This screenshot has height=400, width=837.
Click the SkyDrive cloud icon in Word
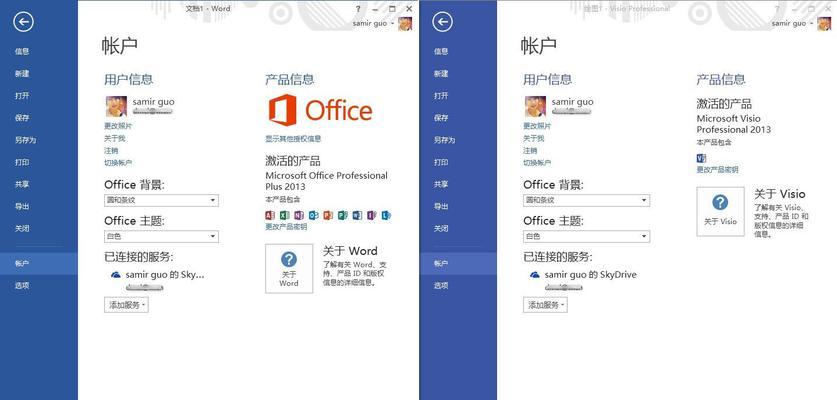(115, 274)
